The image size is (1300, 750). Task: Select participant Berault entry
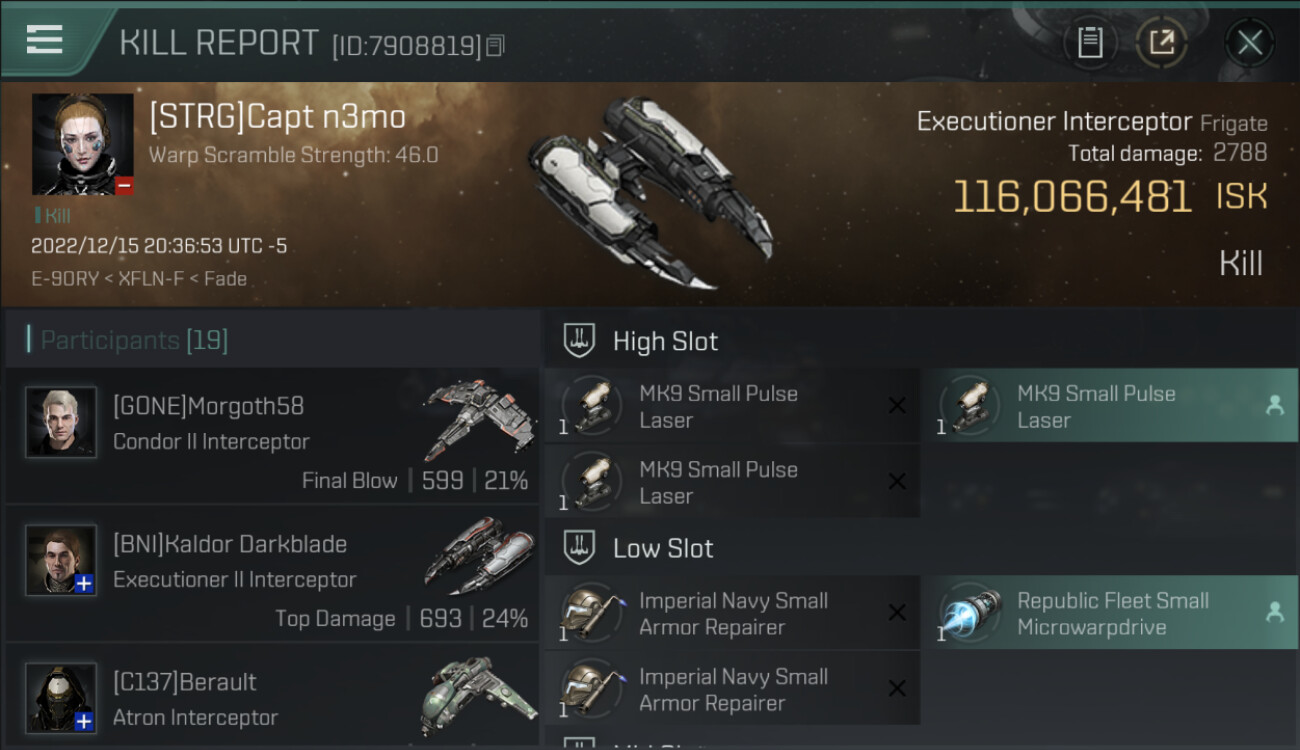(272, 697)
